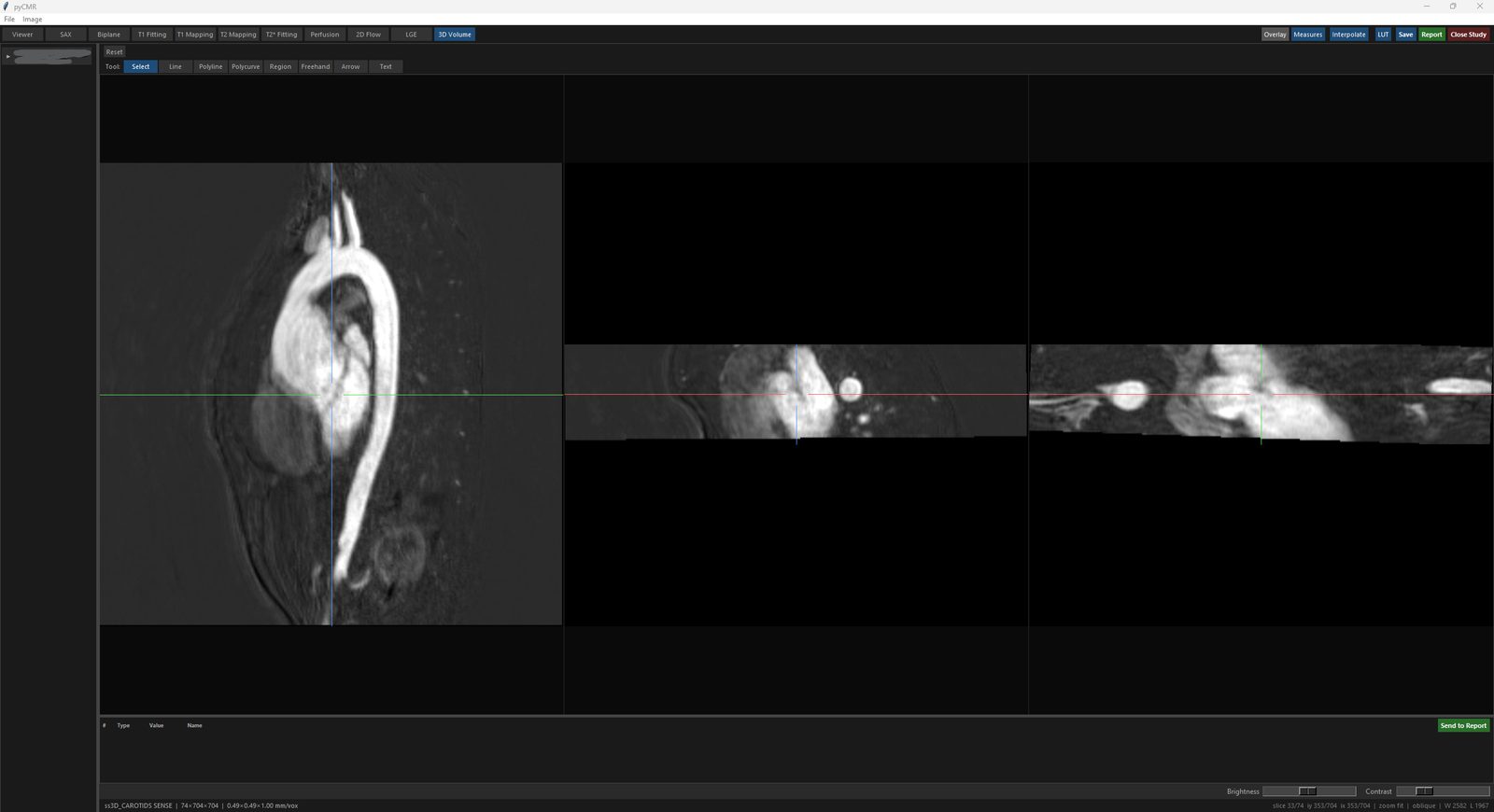1494x812 pixels.
Task: Click the 'ss3D_CAROTIDS SENSE' status text
Action: 138,805
